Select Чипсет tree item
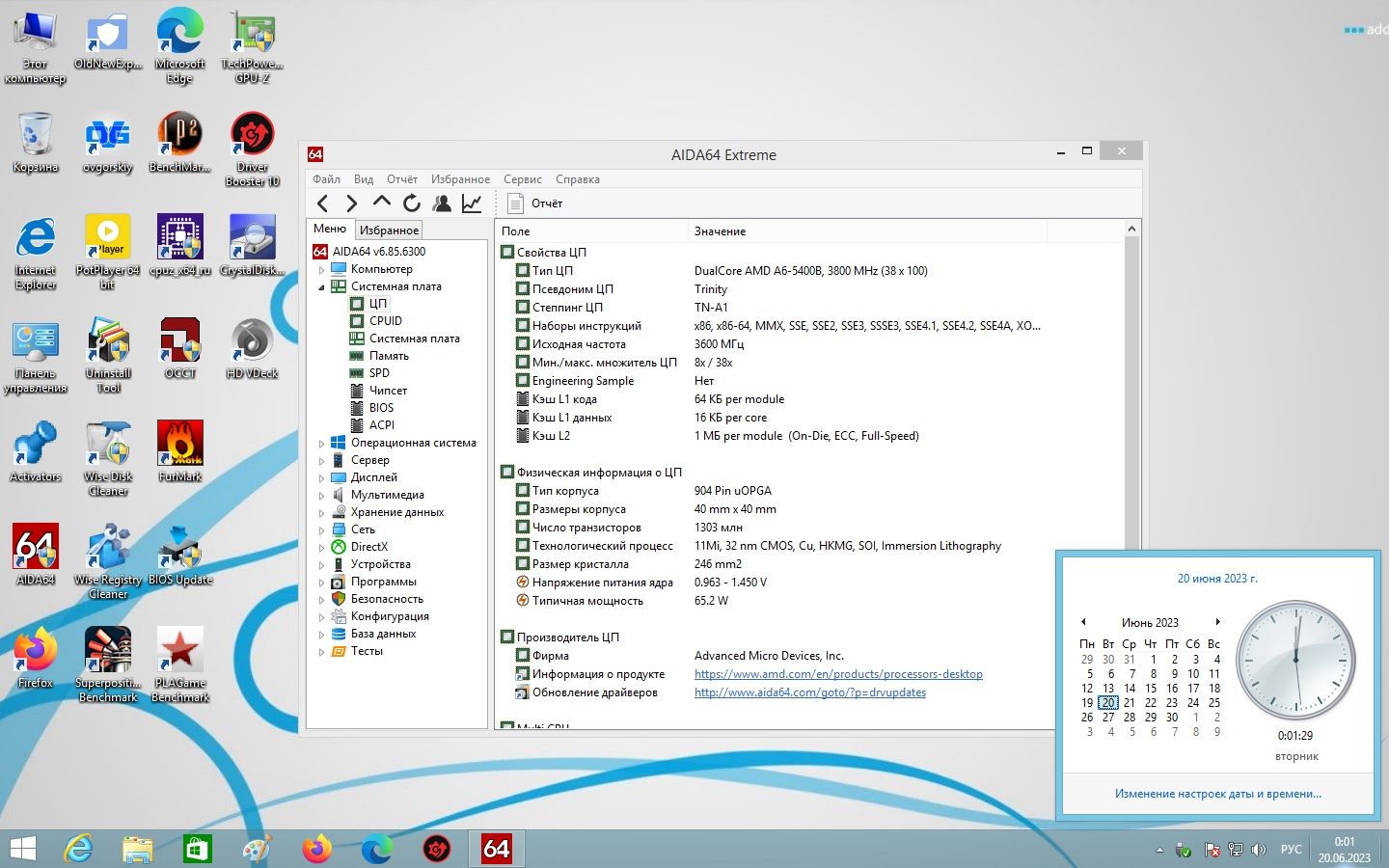The height and width of the screenshot is (868, 1389). (x=388, y=391)
